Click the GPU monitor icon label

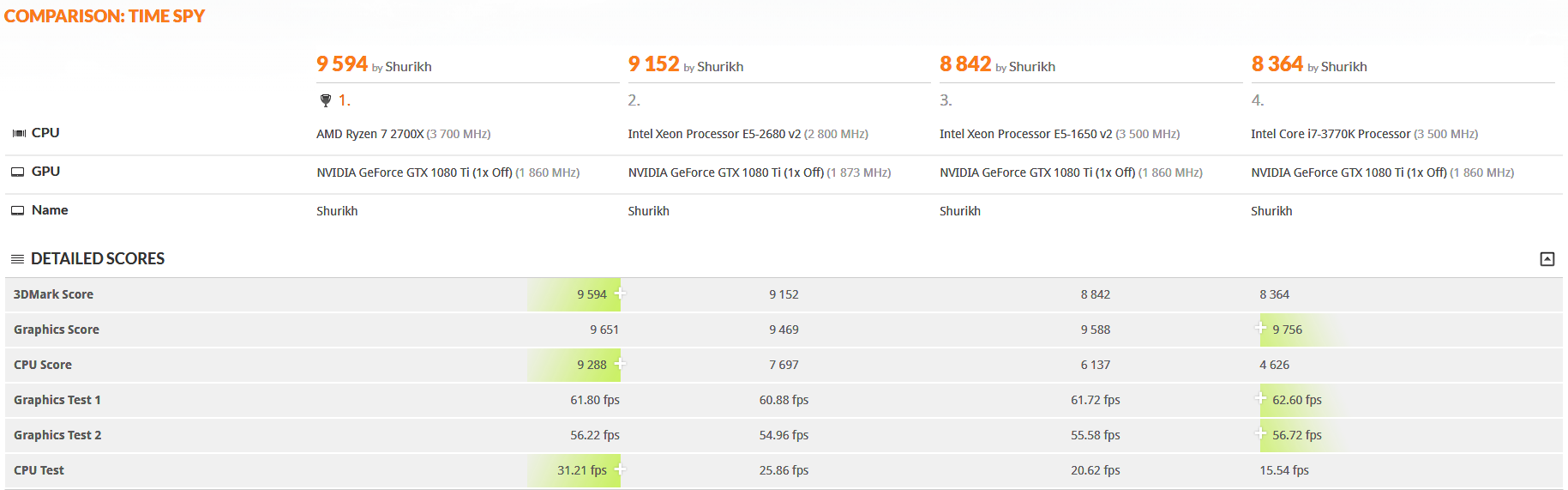click(17, 172)
